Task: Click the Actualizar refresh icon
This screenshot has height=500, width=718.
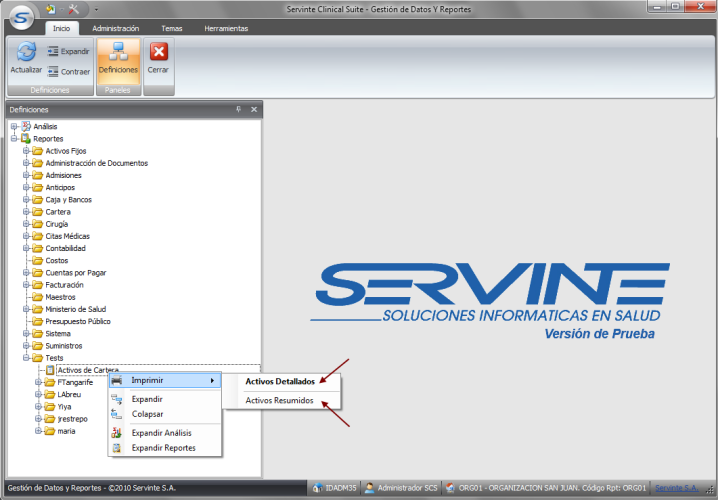Action: pyautogui.click(x=26, y=53)
